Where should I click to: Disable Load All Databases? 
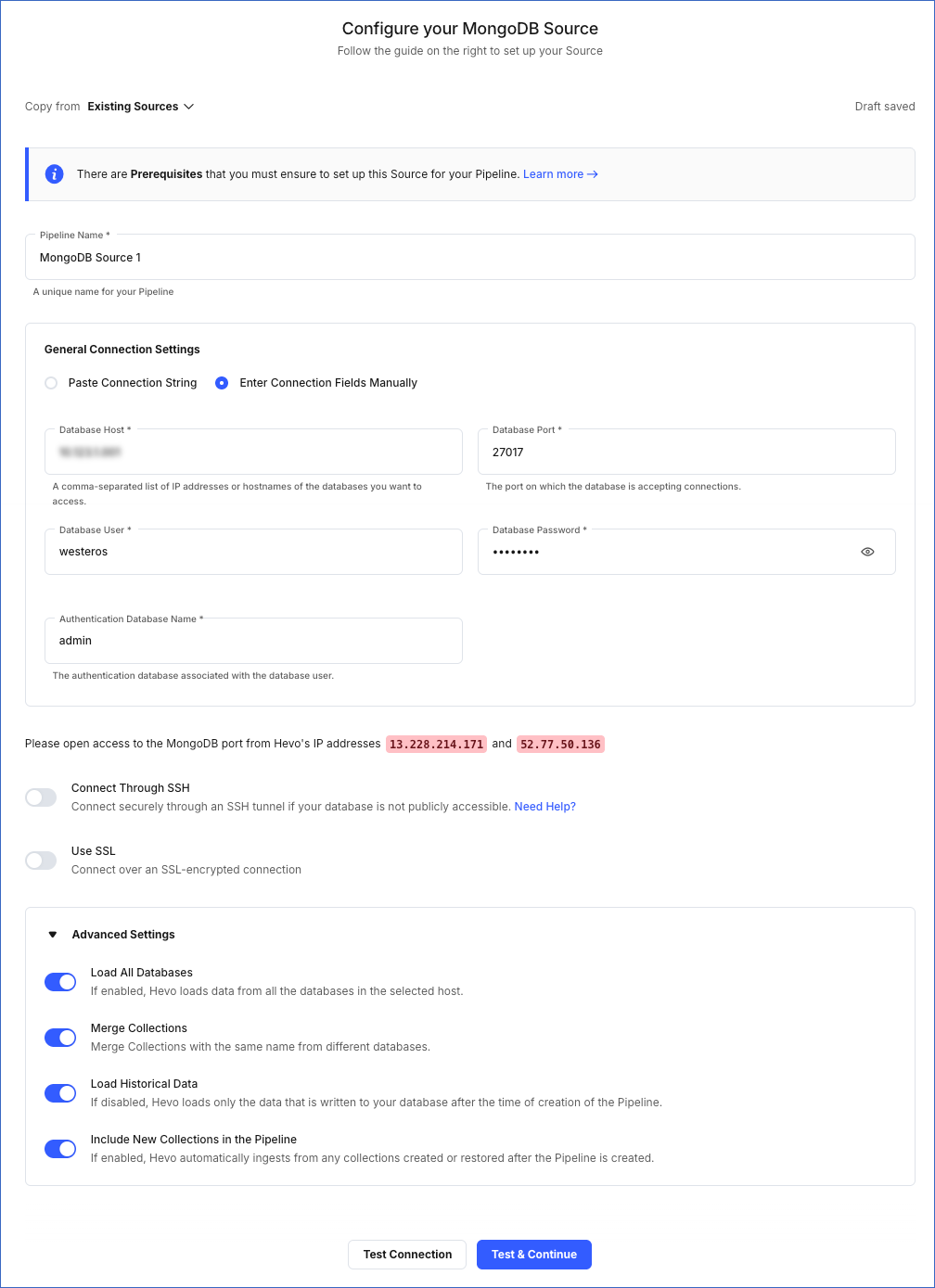pos(60,981)
